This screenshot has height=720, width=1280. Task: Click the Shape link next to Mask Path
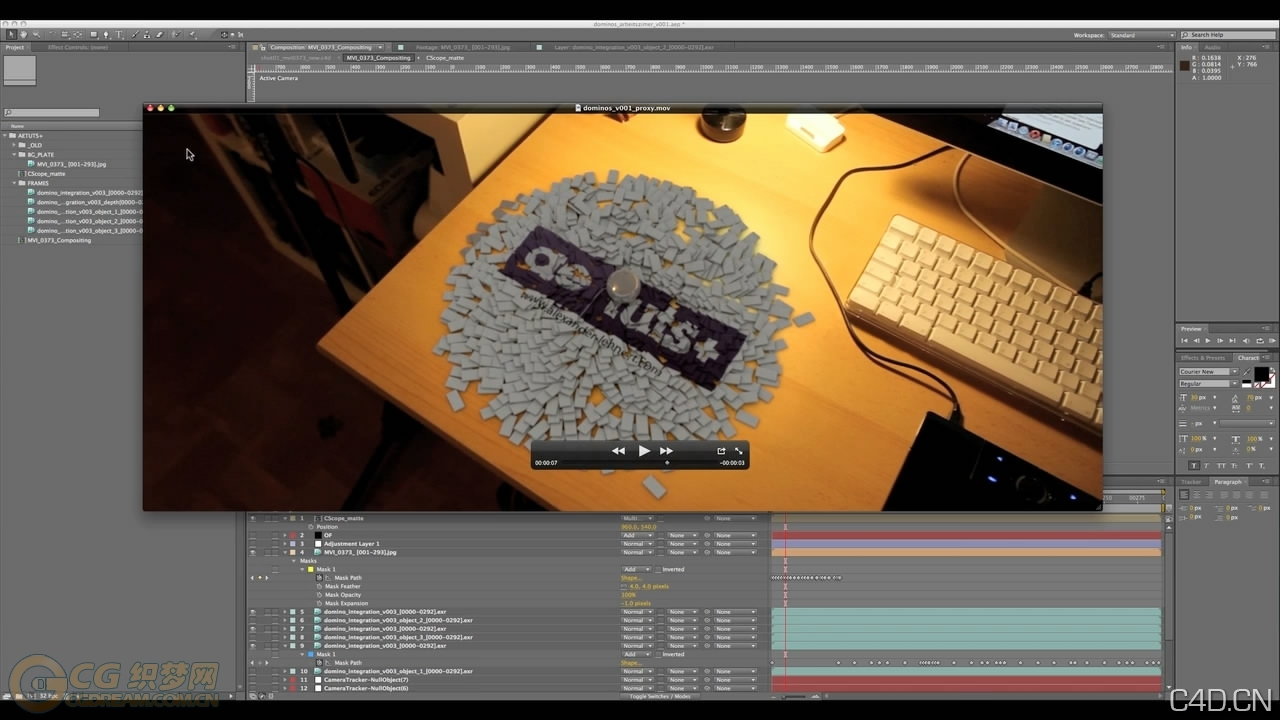click(x=632, y=577)
